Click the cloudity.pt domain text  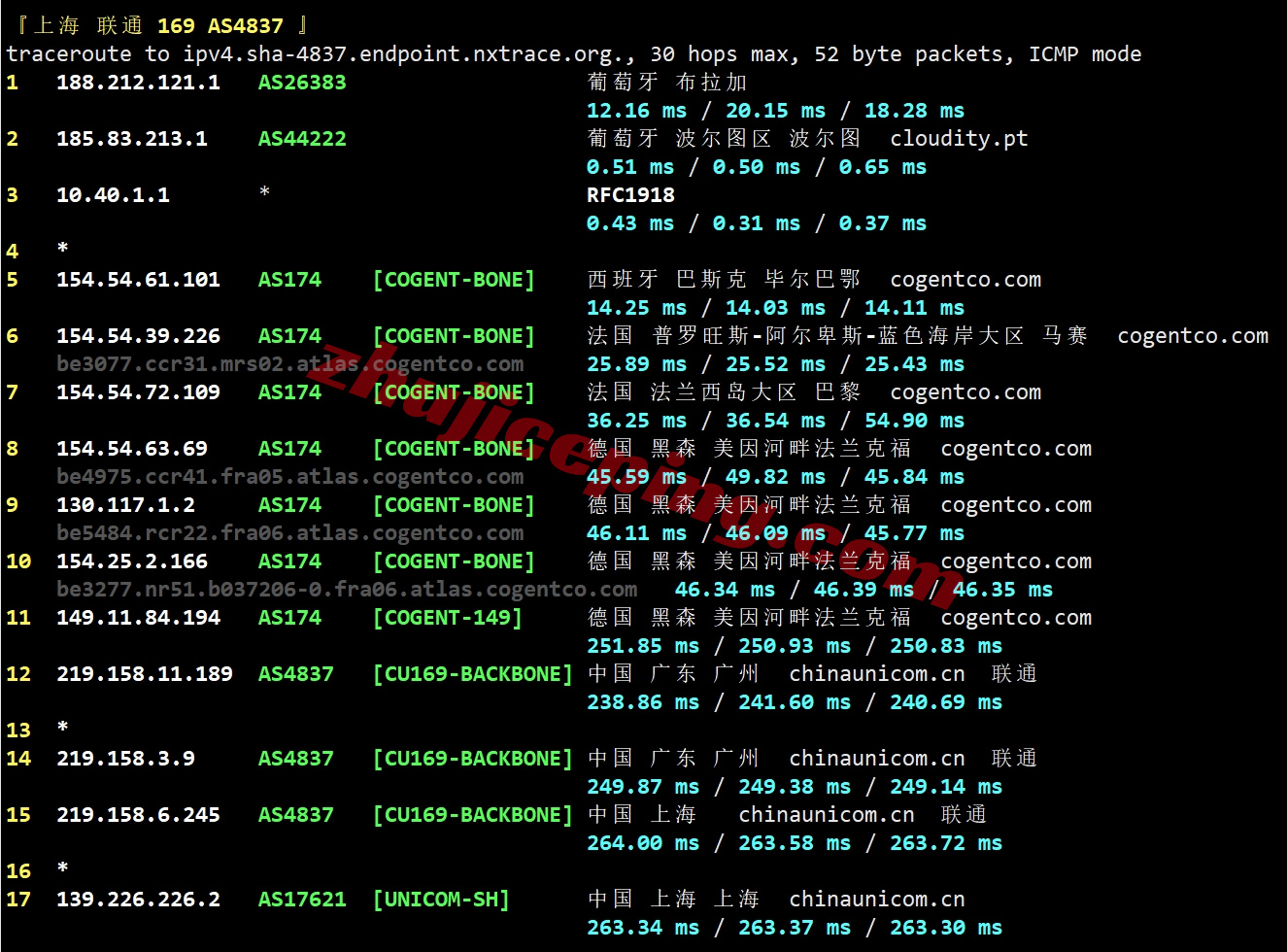pyautogui.click(x=958, y=139)
